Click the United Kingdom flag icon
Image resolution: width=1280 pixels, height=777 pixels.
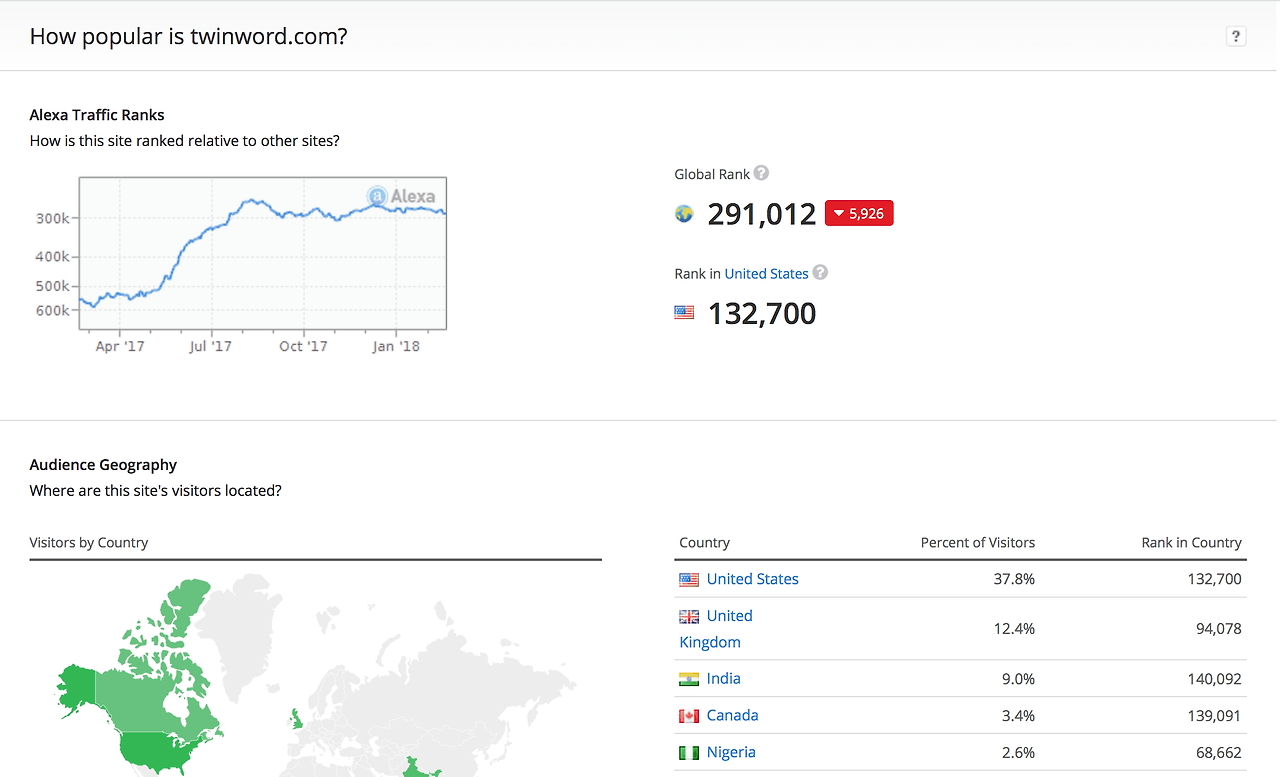689,616
